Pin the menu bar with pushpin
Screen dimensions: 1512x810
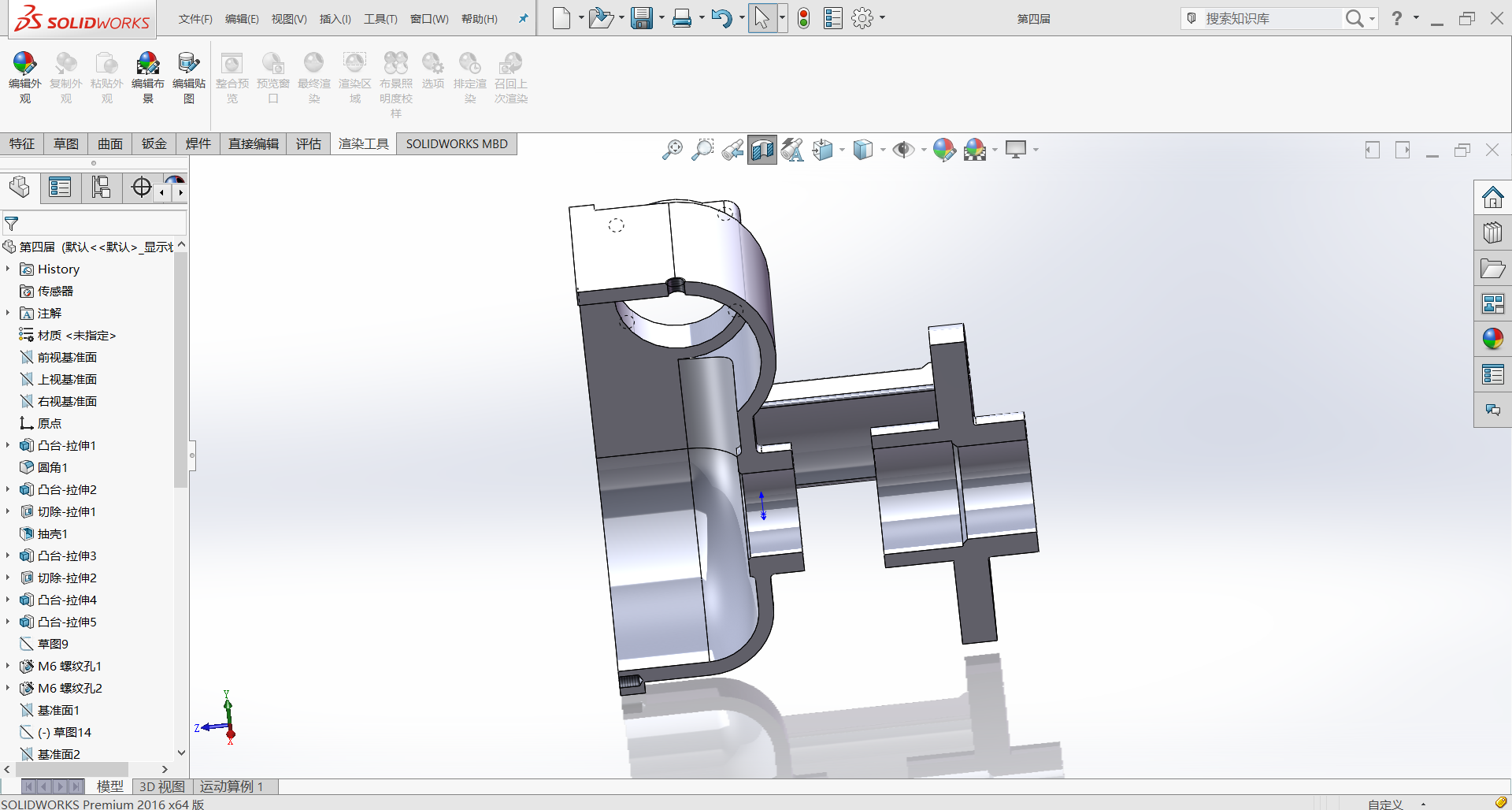(x=523, y=18)
